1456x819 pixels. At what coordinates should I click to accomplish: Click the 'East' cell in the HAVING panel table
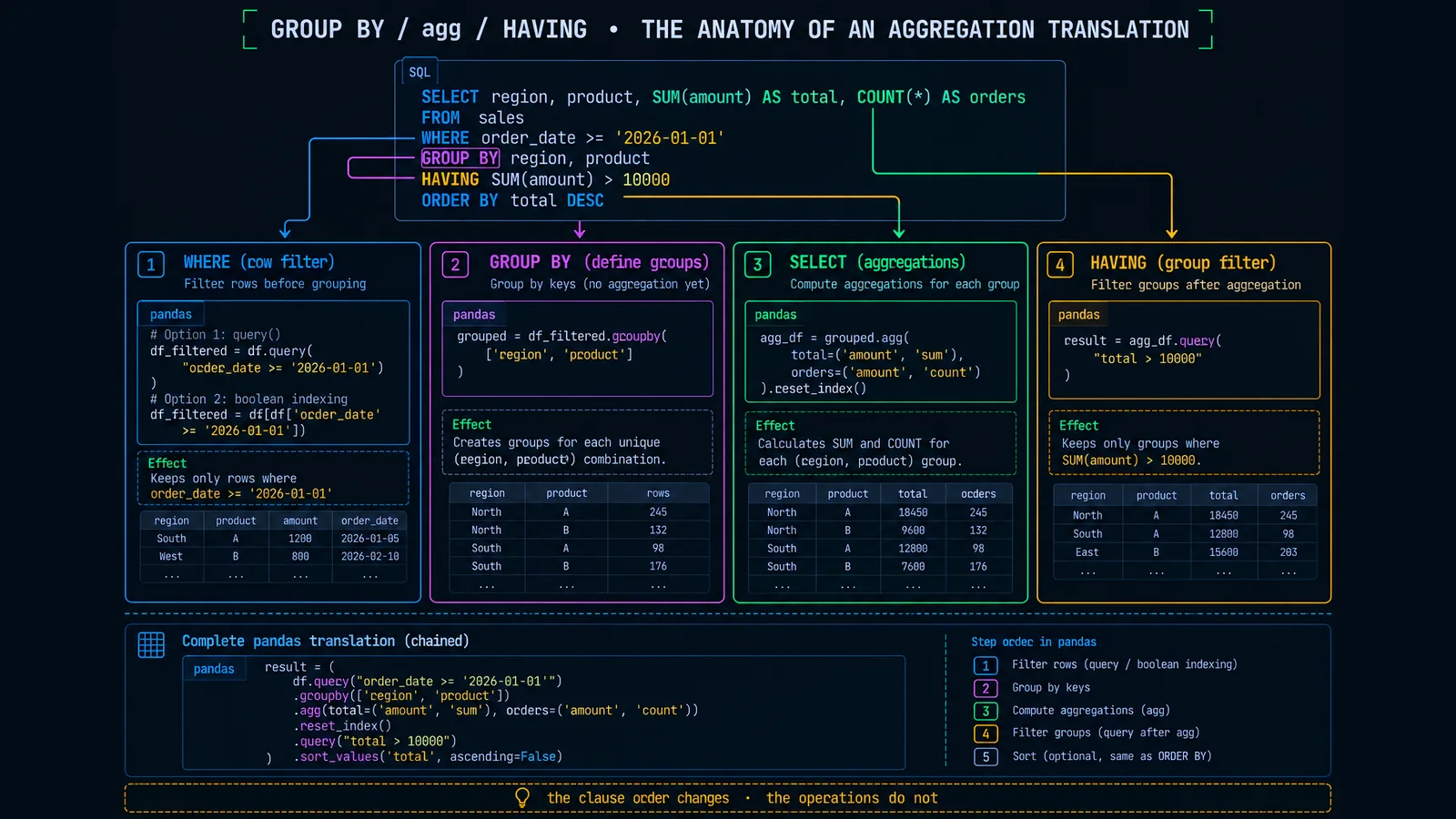click(1087, 552)
